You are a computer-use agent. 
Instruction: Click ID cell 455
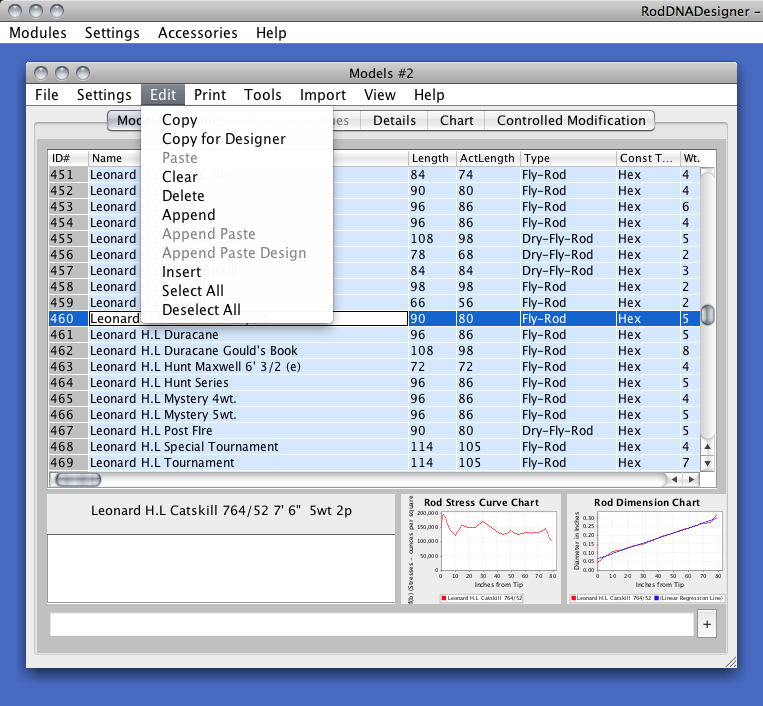click(68, 239)
